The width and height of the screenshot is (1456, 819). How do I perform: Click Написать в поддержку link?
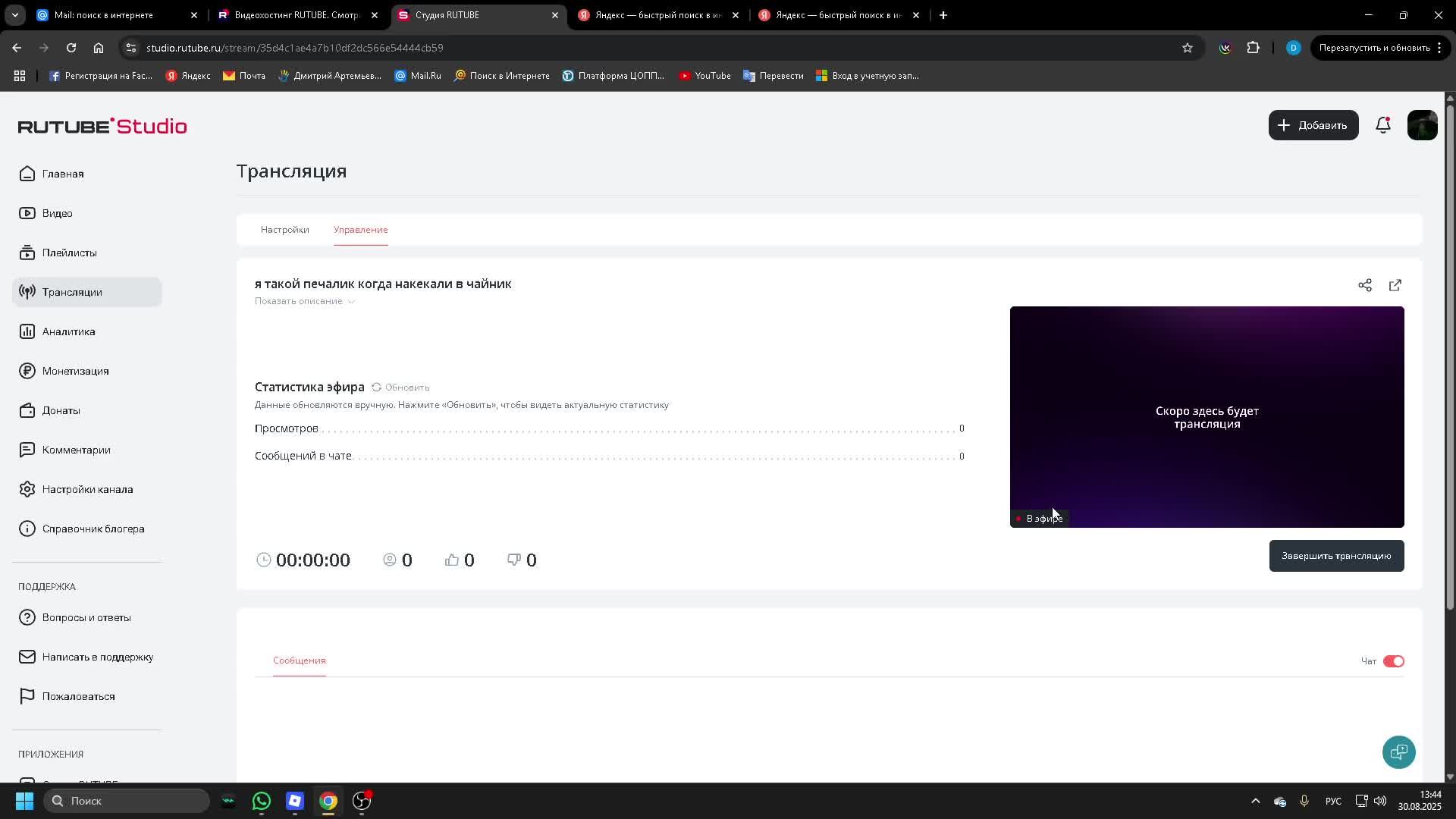[97, 657]
